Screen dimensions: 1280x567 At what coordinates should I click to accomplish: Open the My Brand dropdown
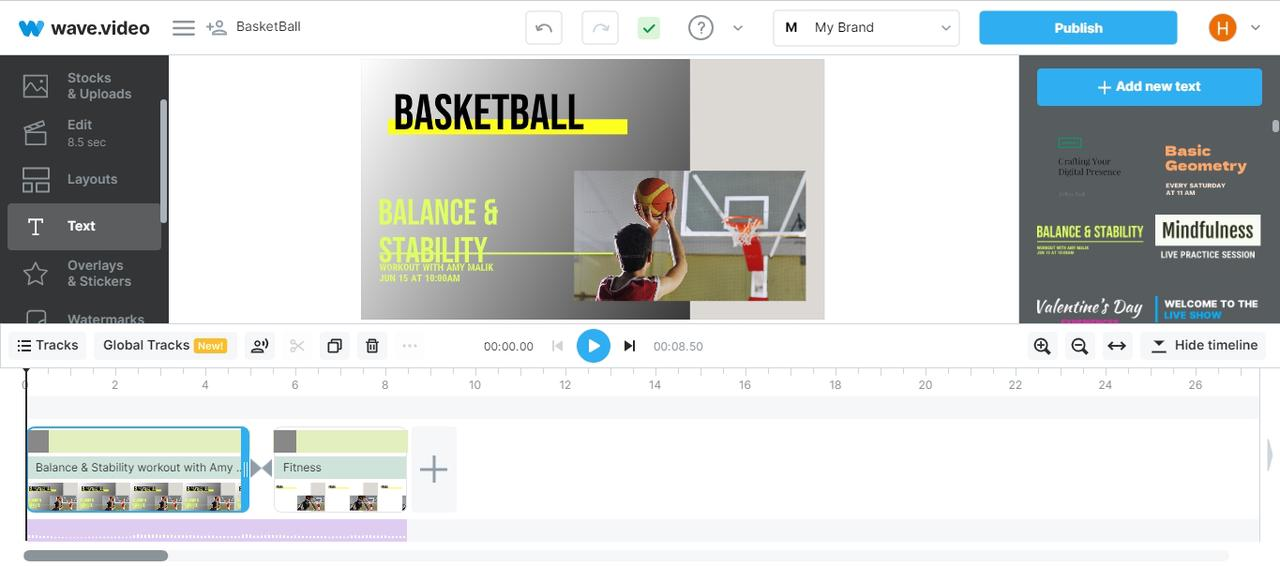coord(866,28)
